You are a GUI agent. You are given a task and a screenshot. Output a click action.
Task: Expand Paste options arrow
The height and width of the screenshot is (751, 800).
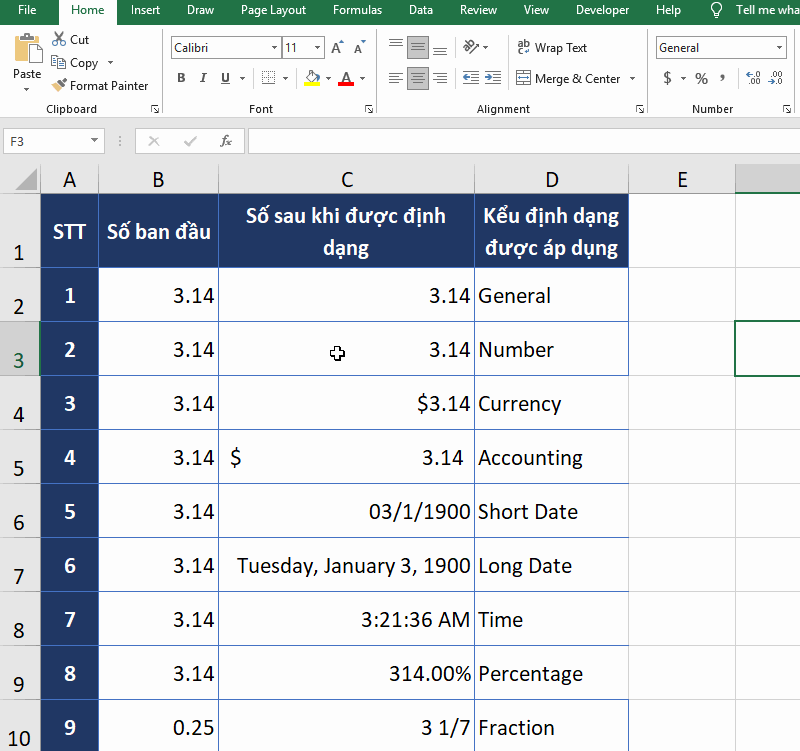click(27, 90)
